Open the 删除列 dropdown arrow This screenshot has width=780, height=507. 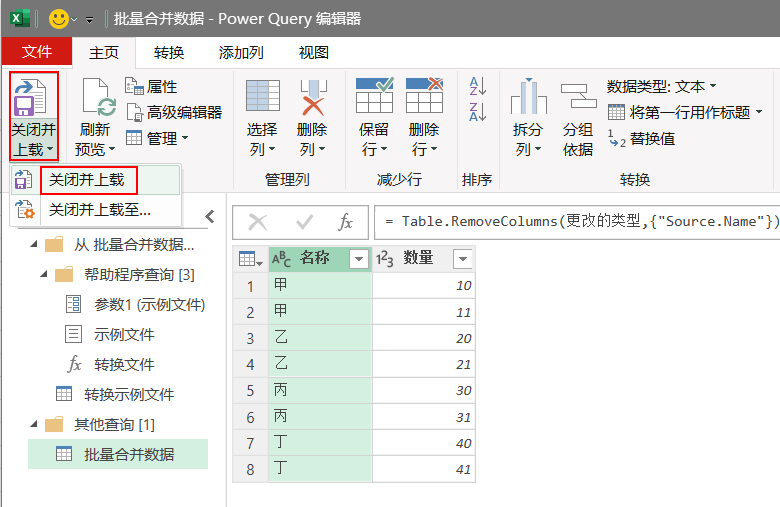[322, 149]
